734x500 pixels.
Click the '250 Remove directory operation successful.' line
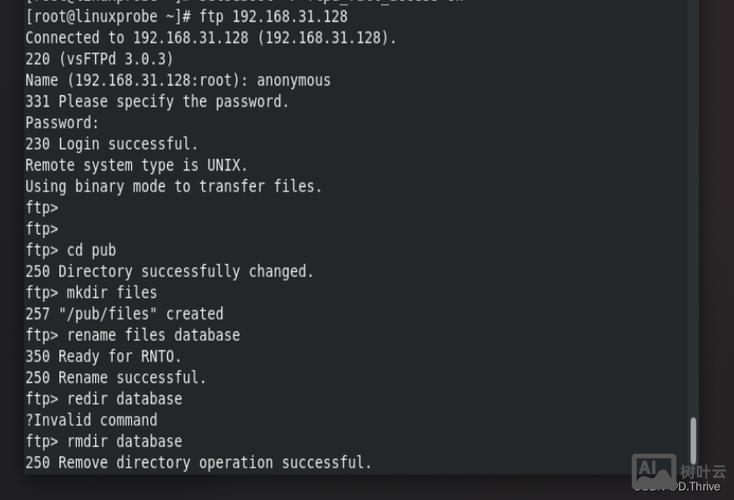coord(198,462)
